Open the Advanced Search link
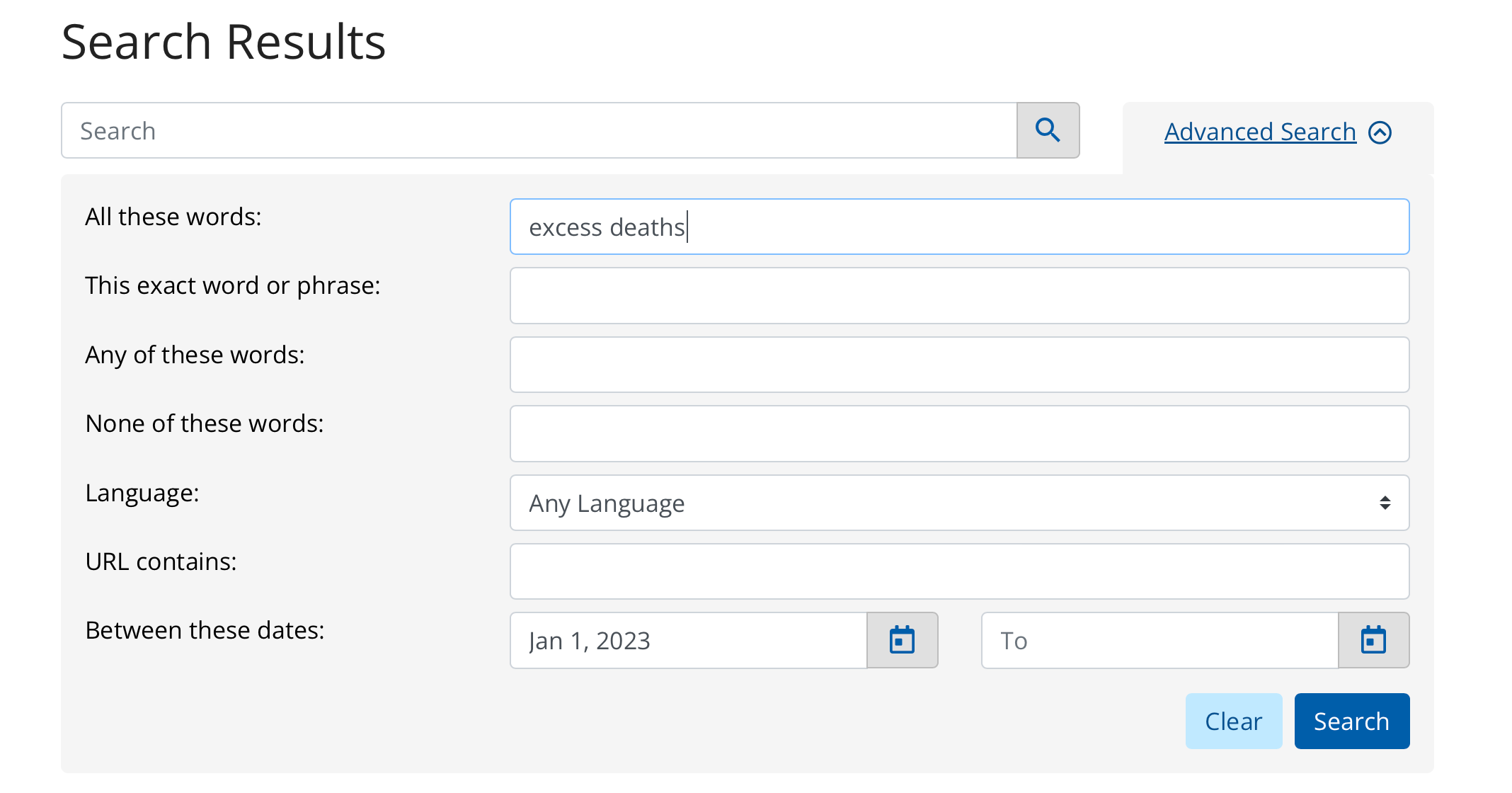This screenshot has width=1512, height=793. pos(1260,132)
